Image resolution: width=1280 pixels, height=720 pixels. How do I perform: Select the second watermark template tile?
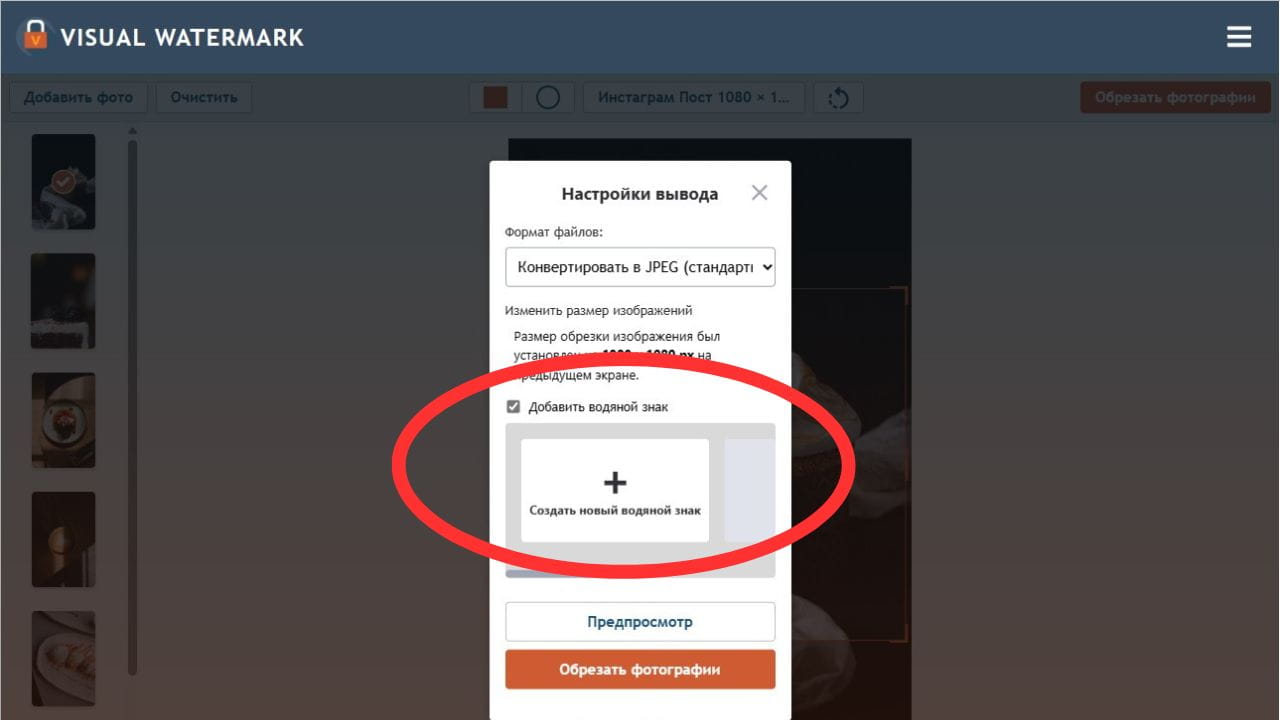point(749,490)
